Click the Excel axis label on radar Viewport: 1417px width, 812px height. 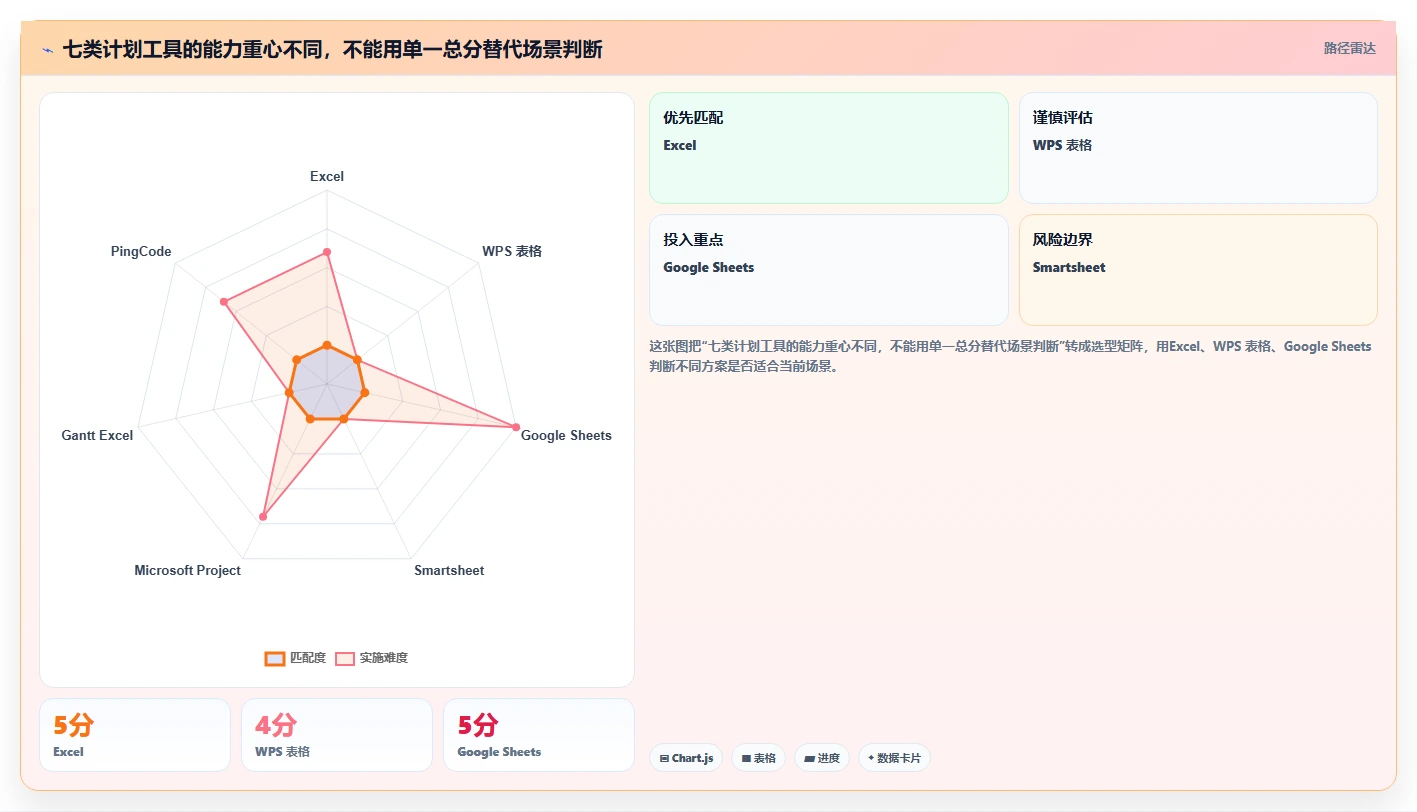(327, 176)
